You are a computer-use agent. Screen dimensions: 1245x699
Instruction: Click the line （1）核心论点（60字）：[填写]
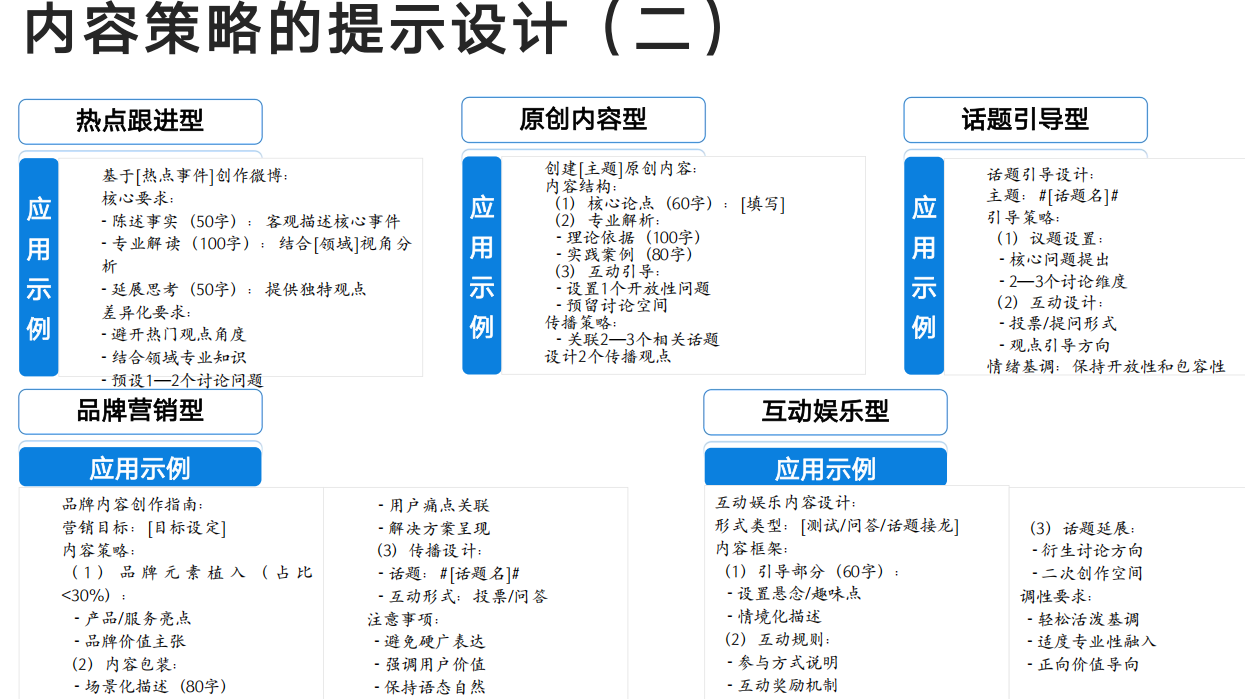coord(669,204)
